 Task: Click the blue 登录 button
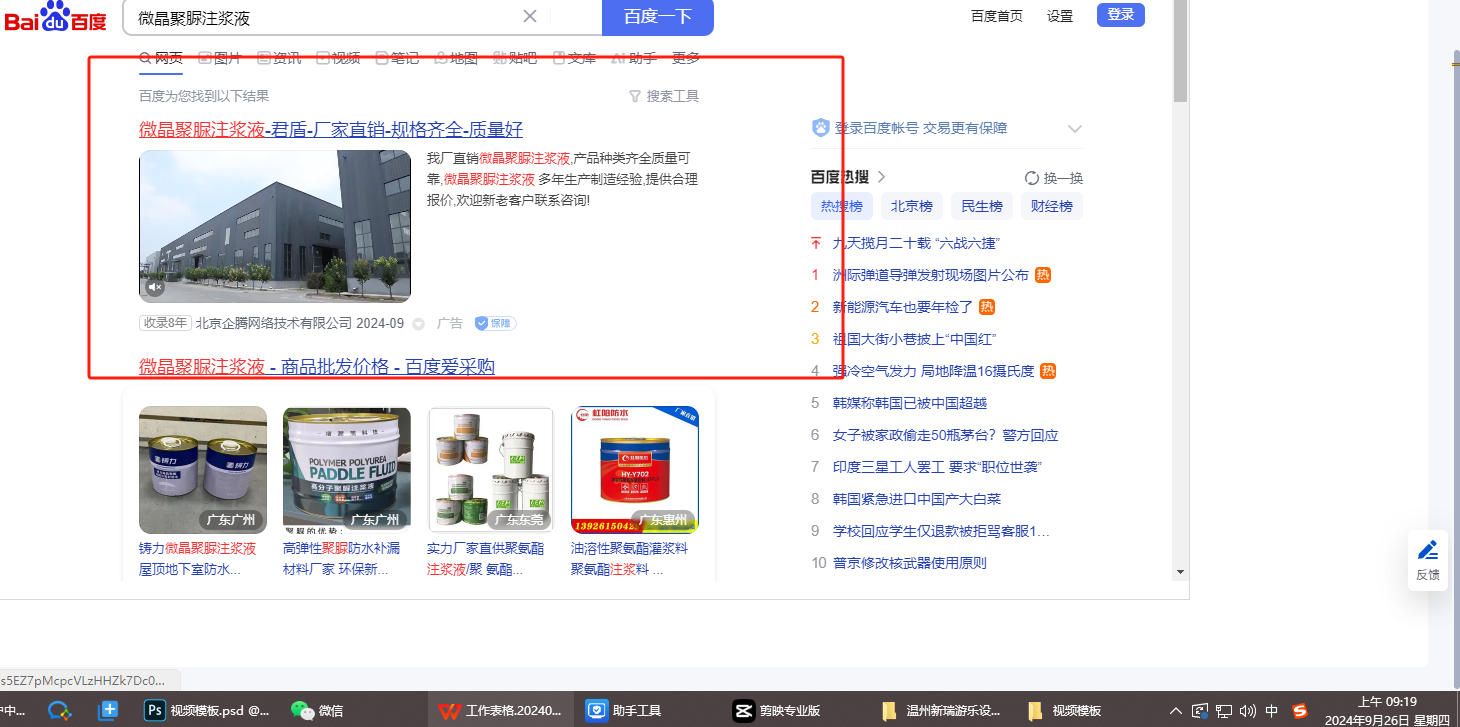[1121, 15]
